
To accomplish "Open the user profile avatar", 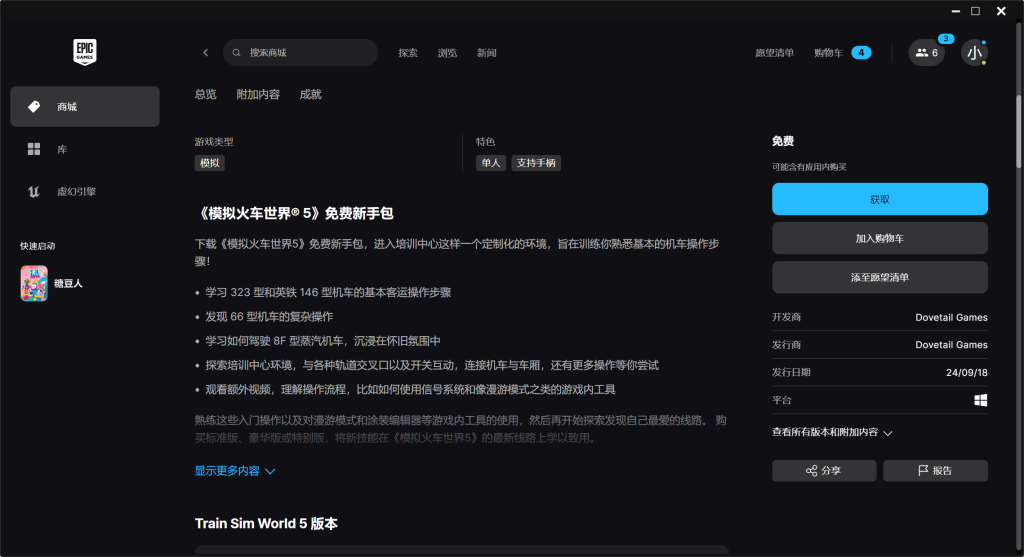I will click(x=974, y=53).
